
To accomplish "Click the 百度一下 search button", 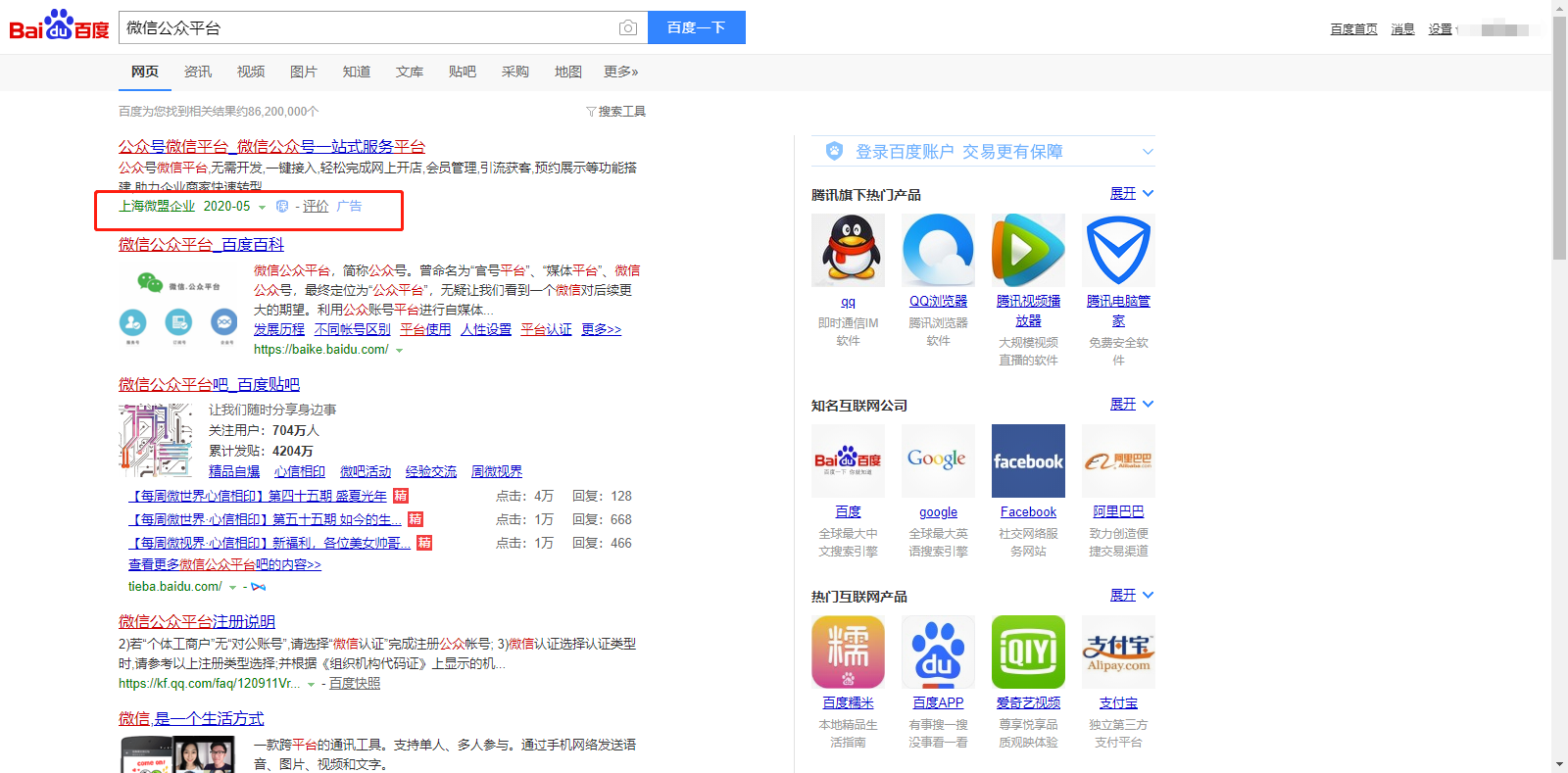I will pos(697,27).
